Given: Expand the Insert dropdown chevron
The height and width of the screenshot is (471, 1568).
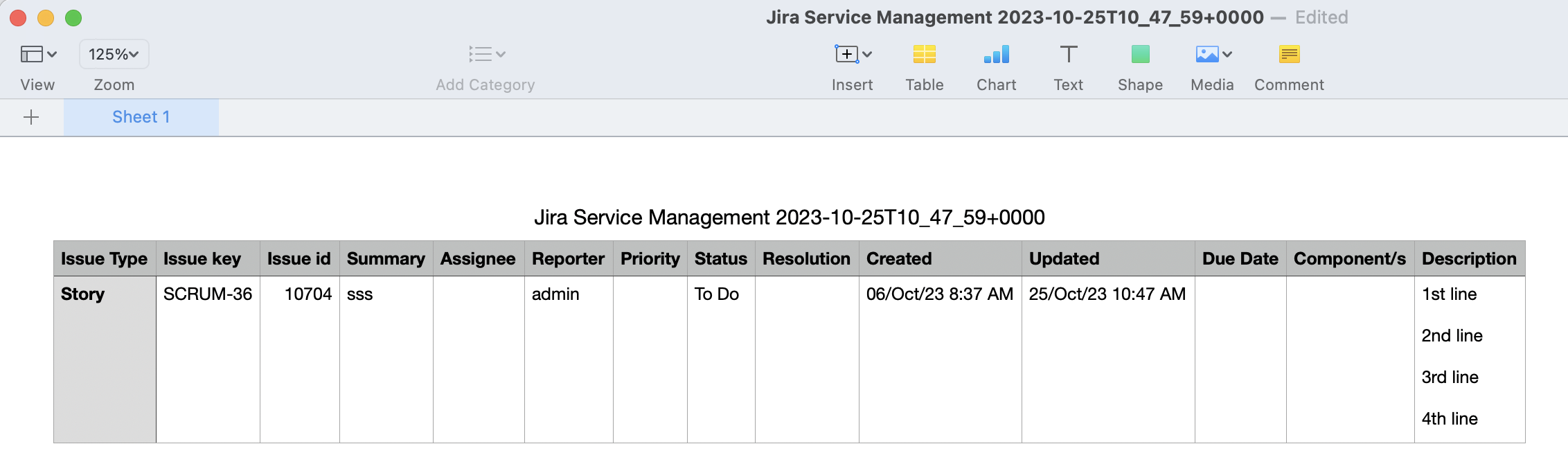Looking at the screenshot, I should pyautogui.click(x=867, y=54).
